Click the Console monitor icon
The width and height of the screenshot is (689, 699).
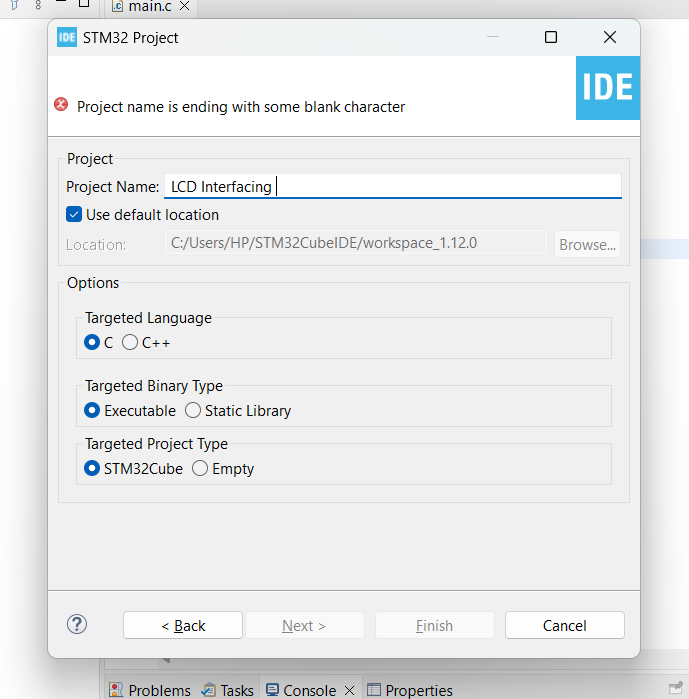pyautogui.click(x=272, y=690)
